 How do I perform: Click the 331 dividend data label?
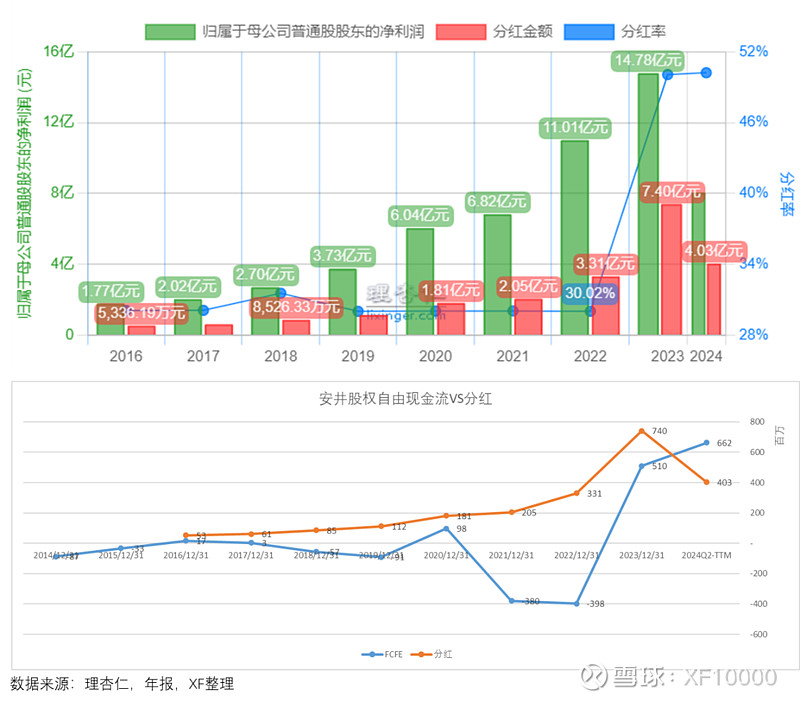pyautogui.click(x=594, y=494)
